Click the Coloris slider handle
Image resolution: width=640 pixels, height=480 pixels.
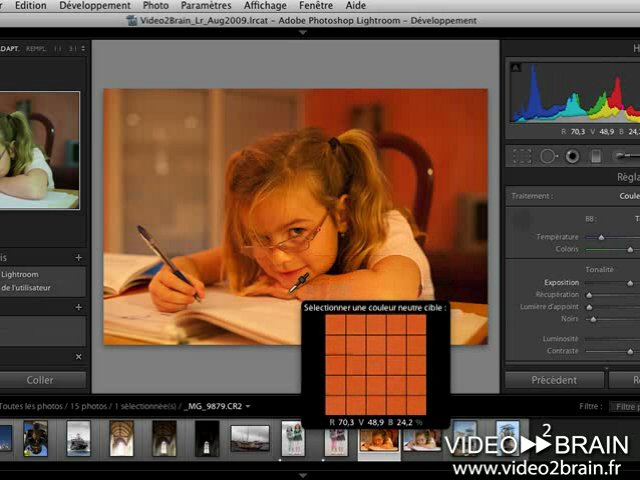click(x=630, y=249)
